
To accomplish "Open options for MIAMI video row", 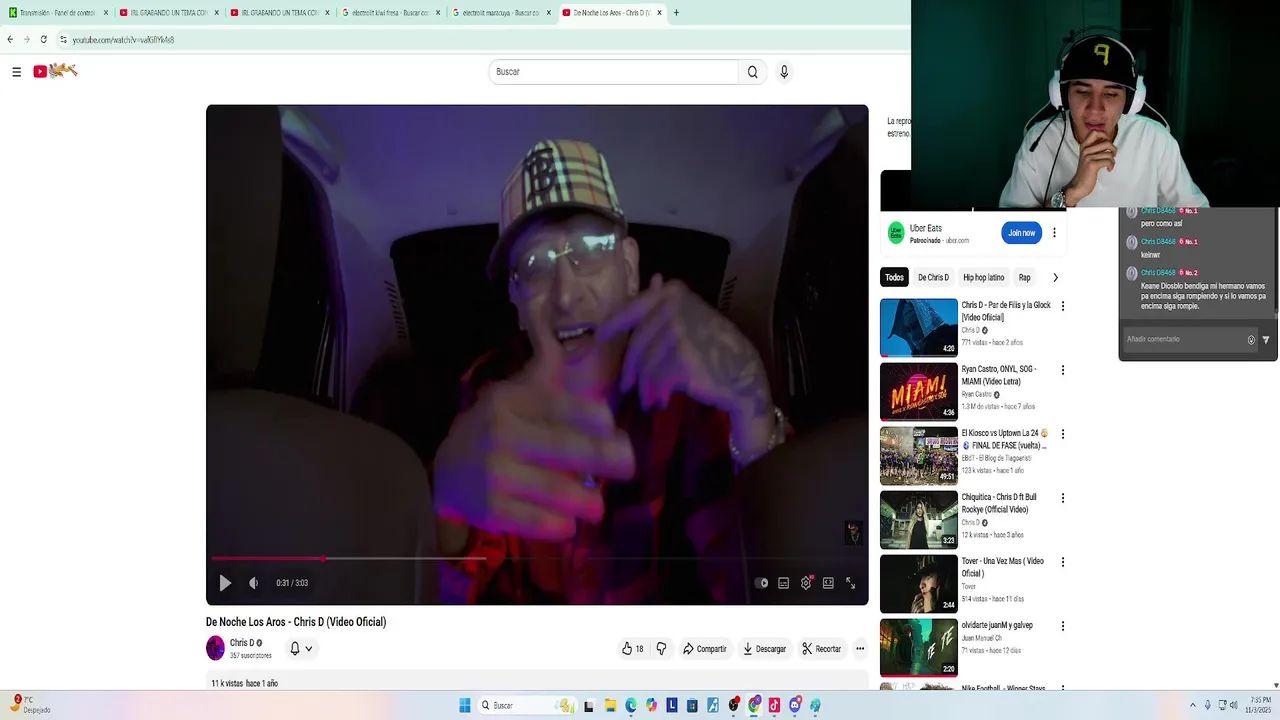I will point(1062,370).
